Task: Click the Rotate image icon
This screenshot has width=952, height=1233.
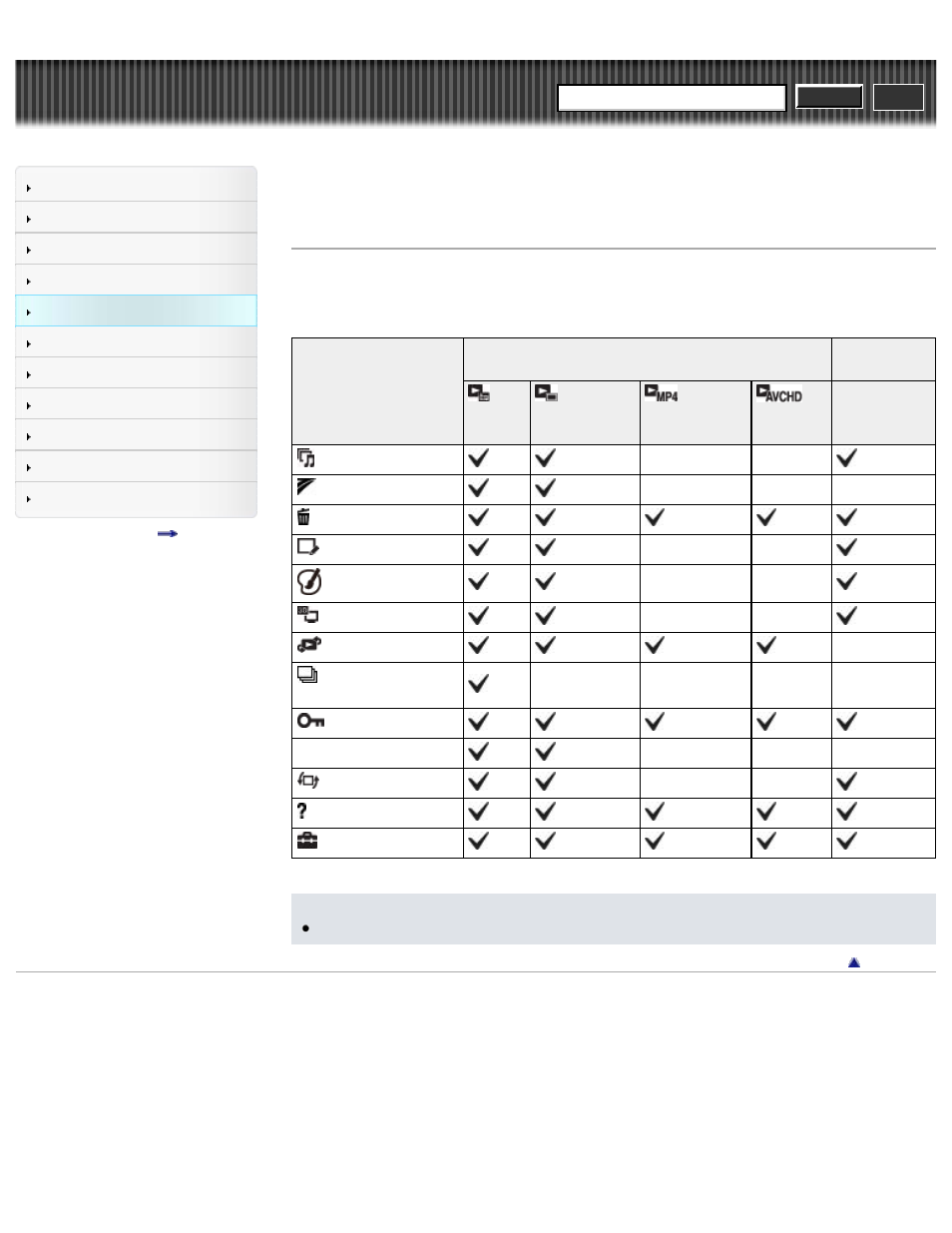Action: pos(308,781)
